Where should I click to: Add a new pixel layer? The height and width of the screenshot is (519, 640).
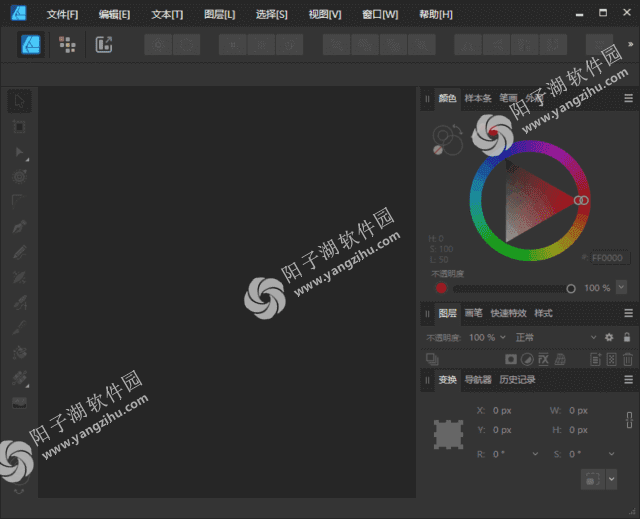coord(611,359)
